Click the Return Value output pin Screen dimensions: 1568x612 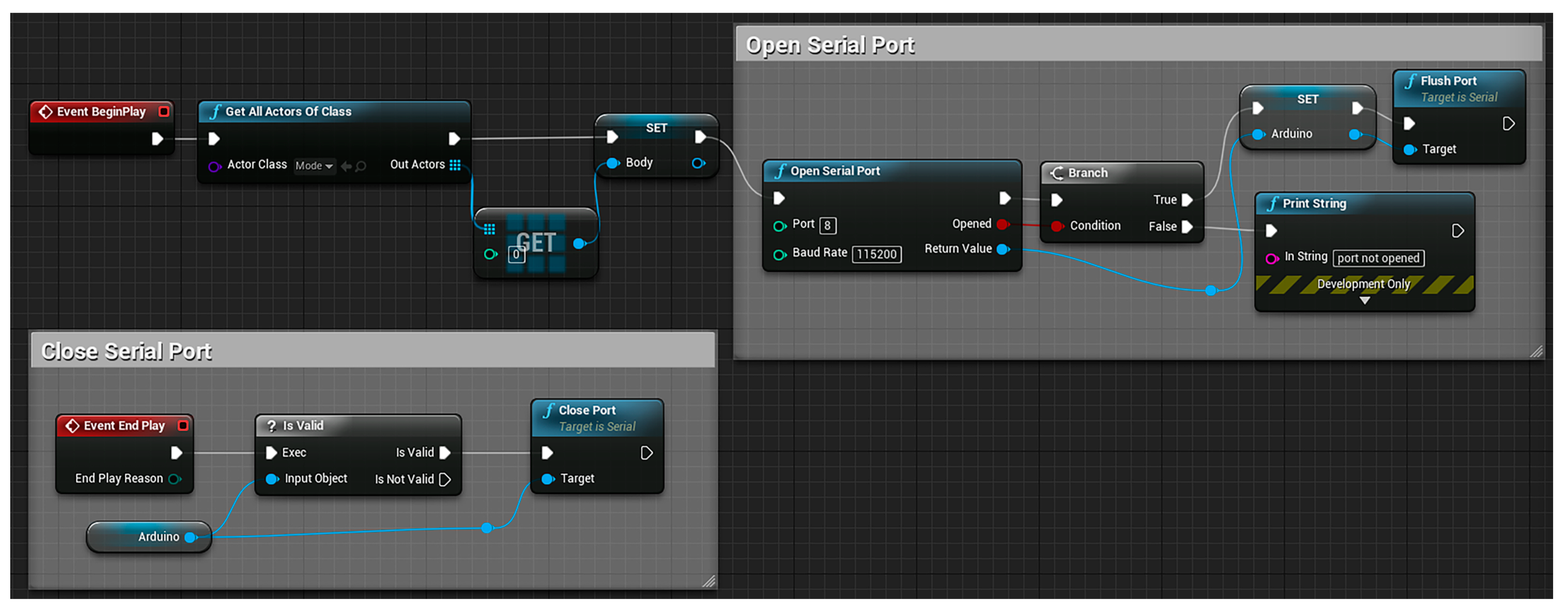1002,249
